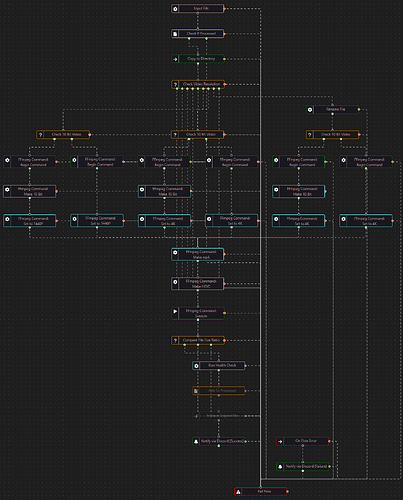Click the Rename File node icon
The image size is (403, 500).
310,109
